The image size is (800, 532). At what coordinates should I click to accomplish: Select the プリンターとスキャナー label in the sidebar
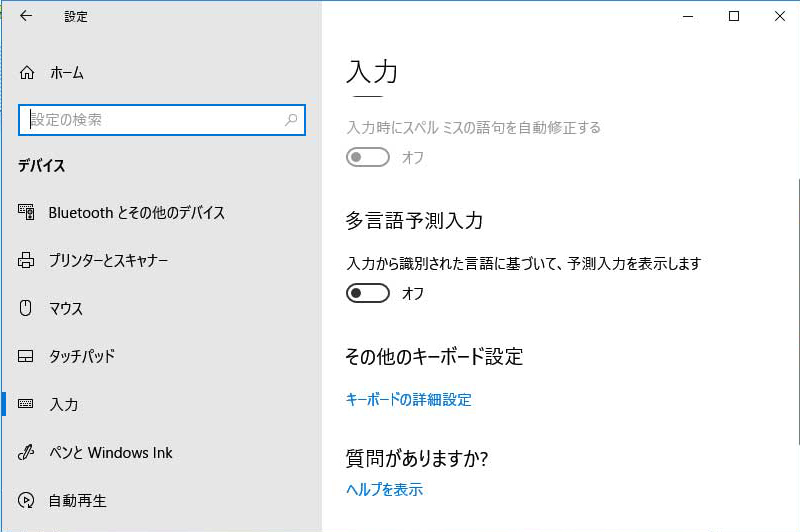tap(108, 261)
